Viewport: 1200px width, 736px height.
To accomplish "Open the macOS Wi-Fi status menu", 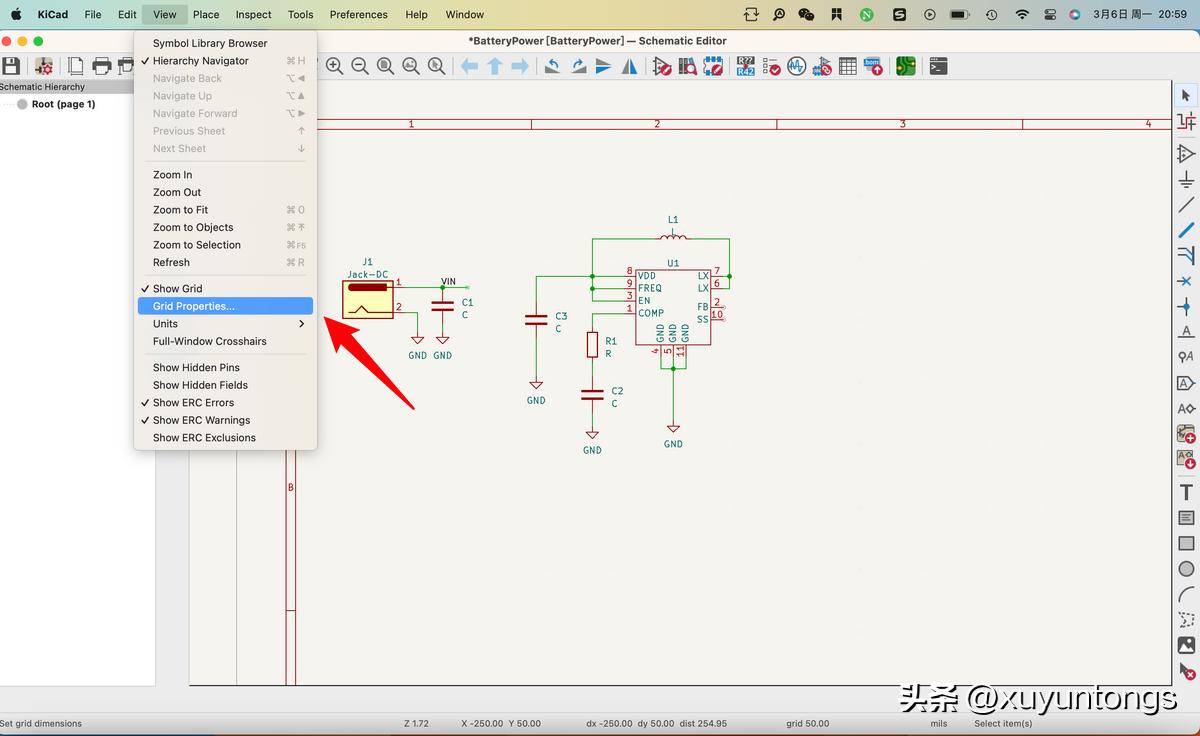I will [1022, 14].
